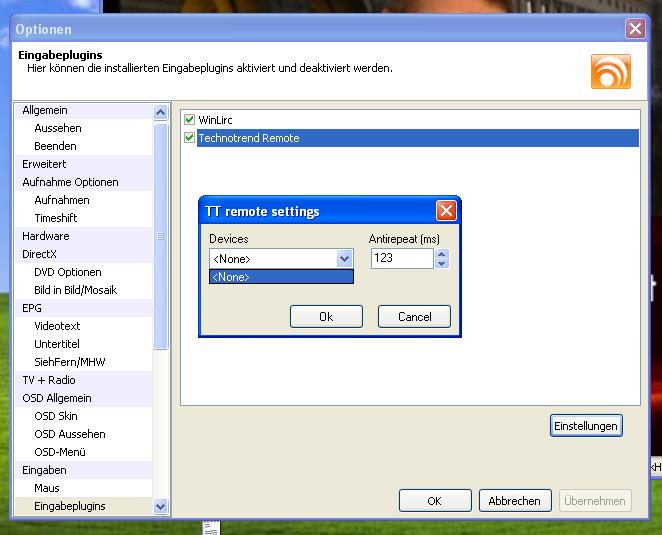The height and width of the screenshot is (535, 662).
Task: Click the Antirepeat (ms) value field
Action: tap(402, 258)
